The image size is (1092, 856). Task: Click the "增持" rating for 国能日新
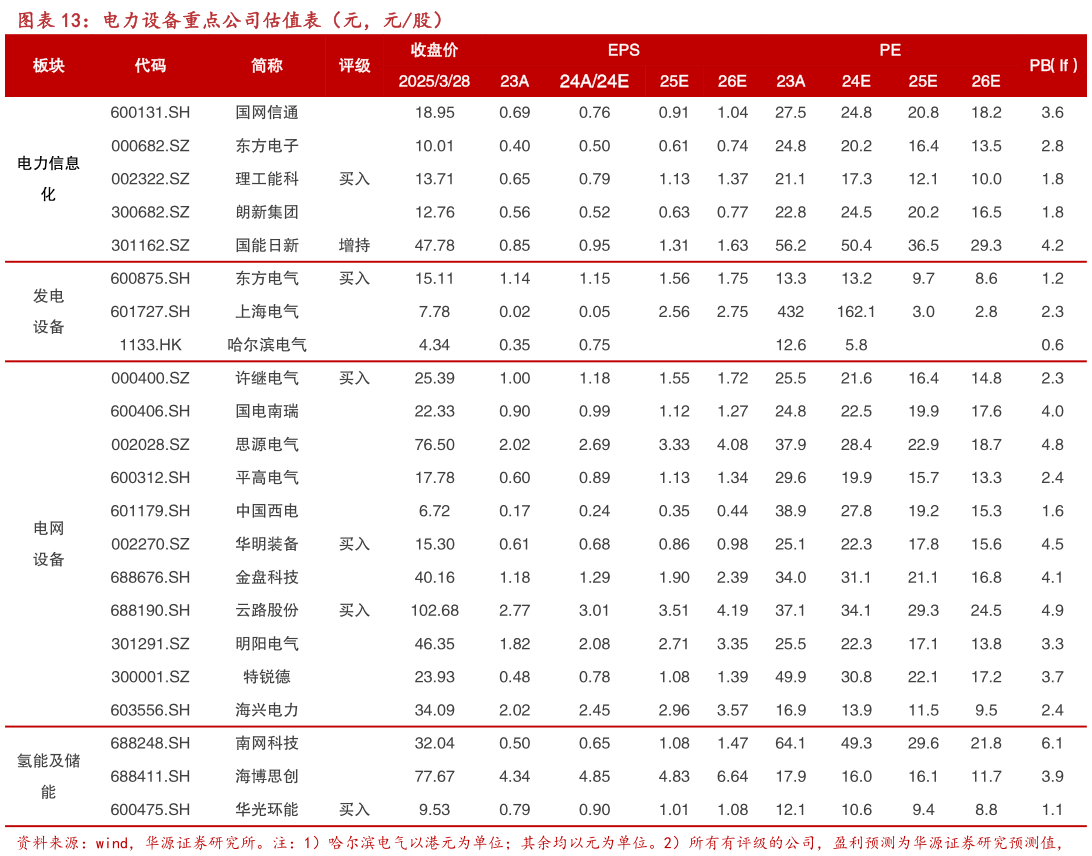pos(354,246)
